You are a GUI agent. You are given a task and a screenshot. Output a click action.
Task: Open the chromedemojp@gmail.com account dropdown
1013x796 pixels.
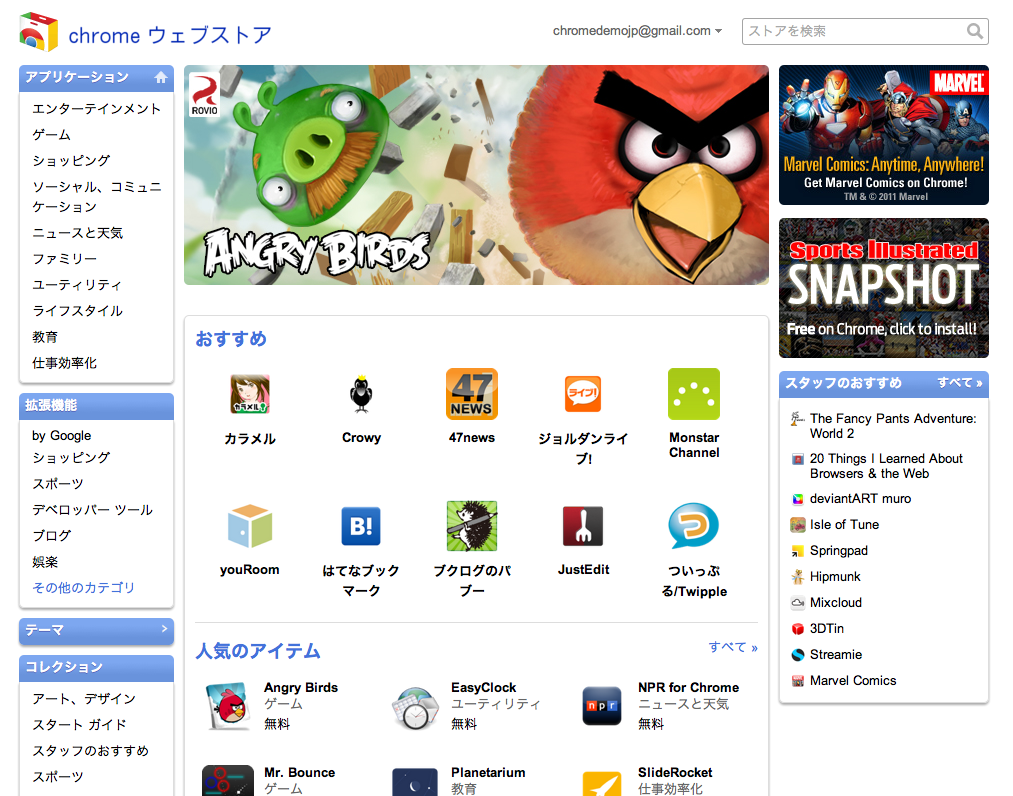(x=634, y=30)
